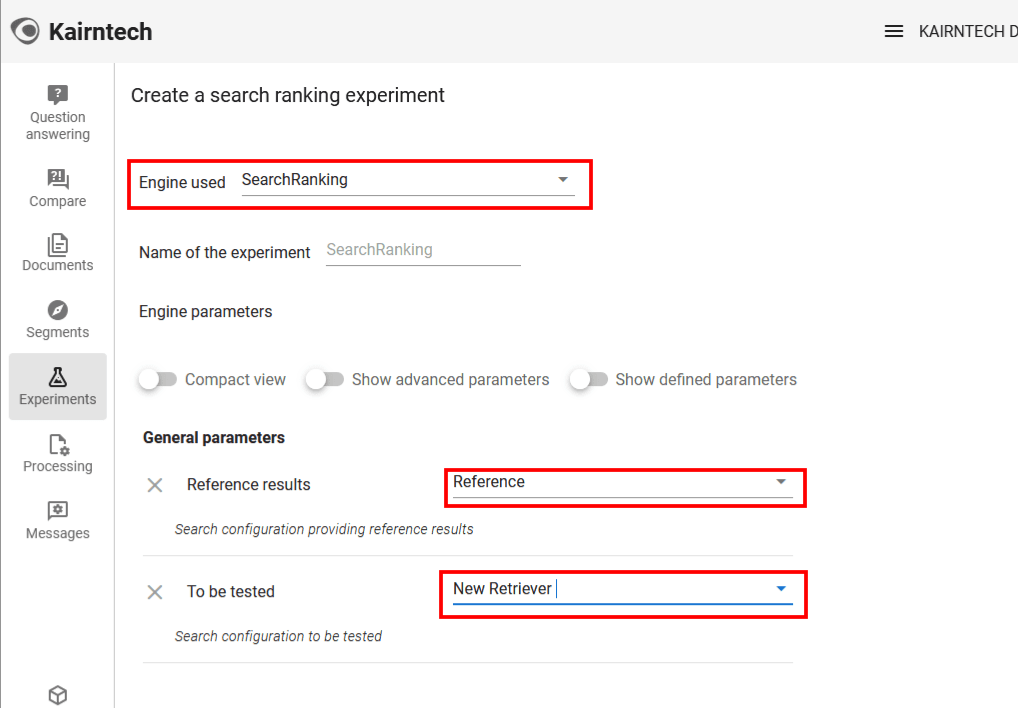Open the hamburger menu in the header
The width and height of the screenshot is (1018, 708).
point(894,32)
